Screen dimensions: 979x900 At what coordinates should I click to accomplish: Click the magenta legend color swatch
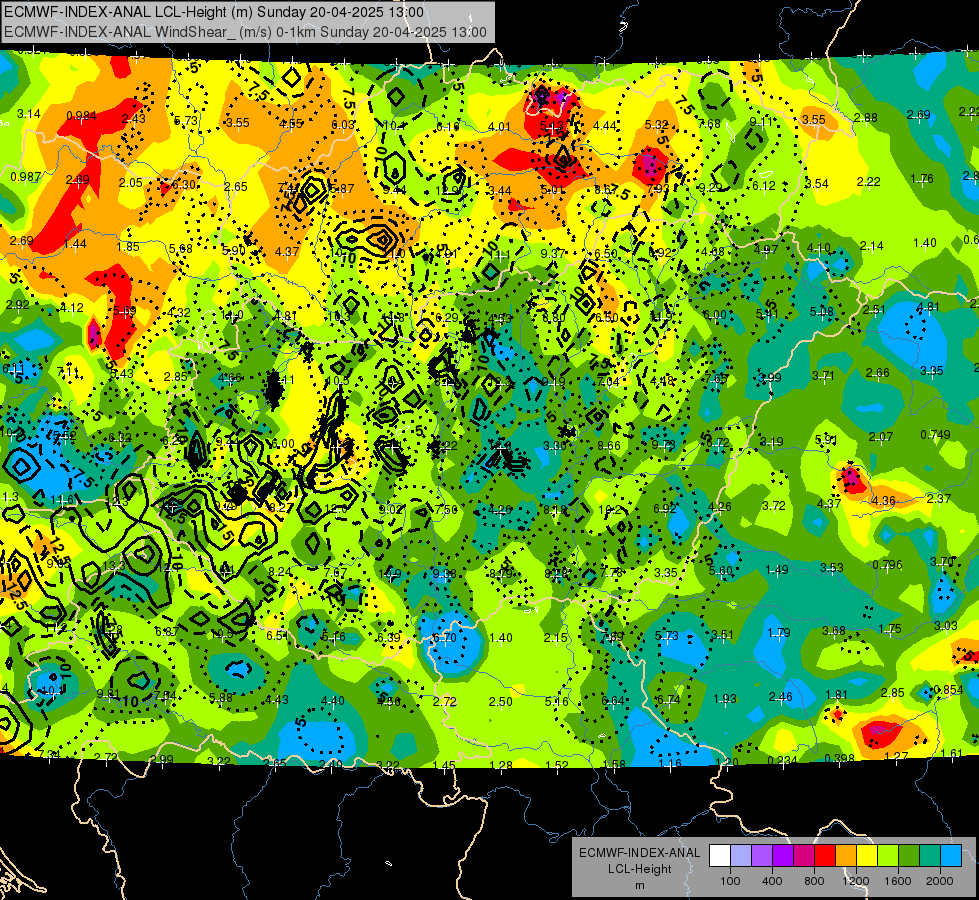click(x=804, y=856)
